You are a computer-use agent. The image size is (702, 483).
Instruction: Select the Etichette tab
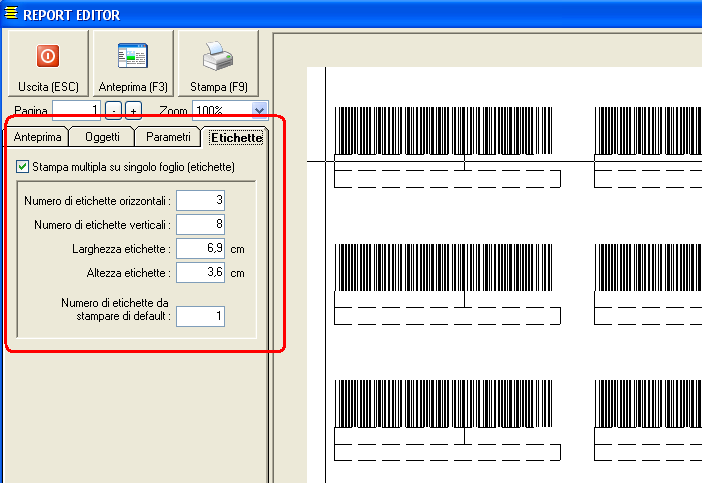pos(236,137)
